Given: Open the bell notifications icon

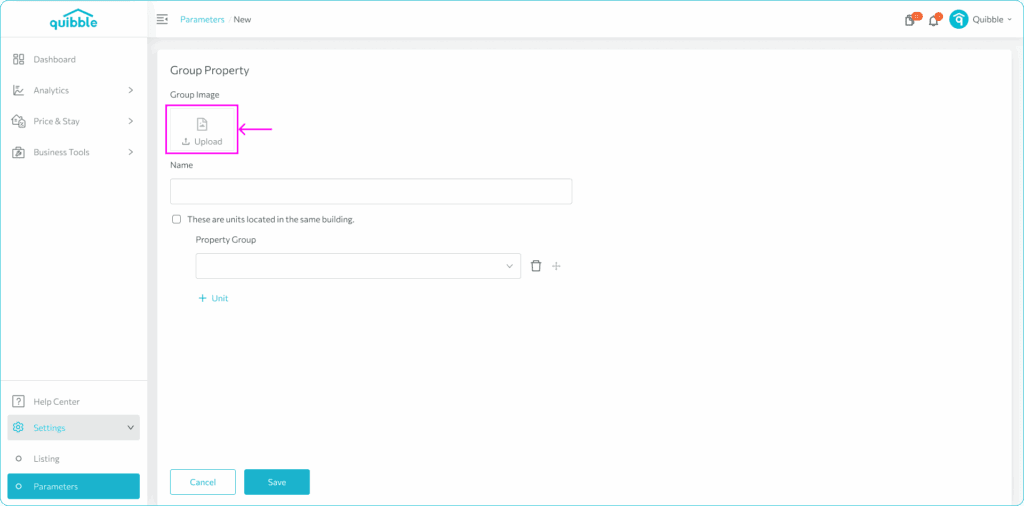Looking at the screenshot, I should 933,20.
